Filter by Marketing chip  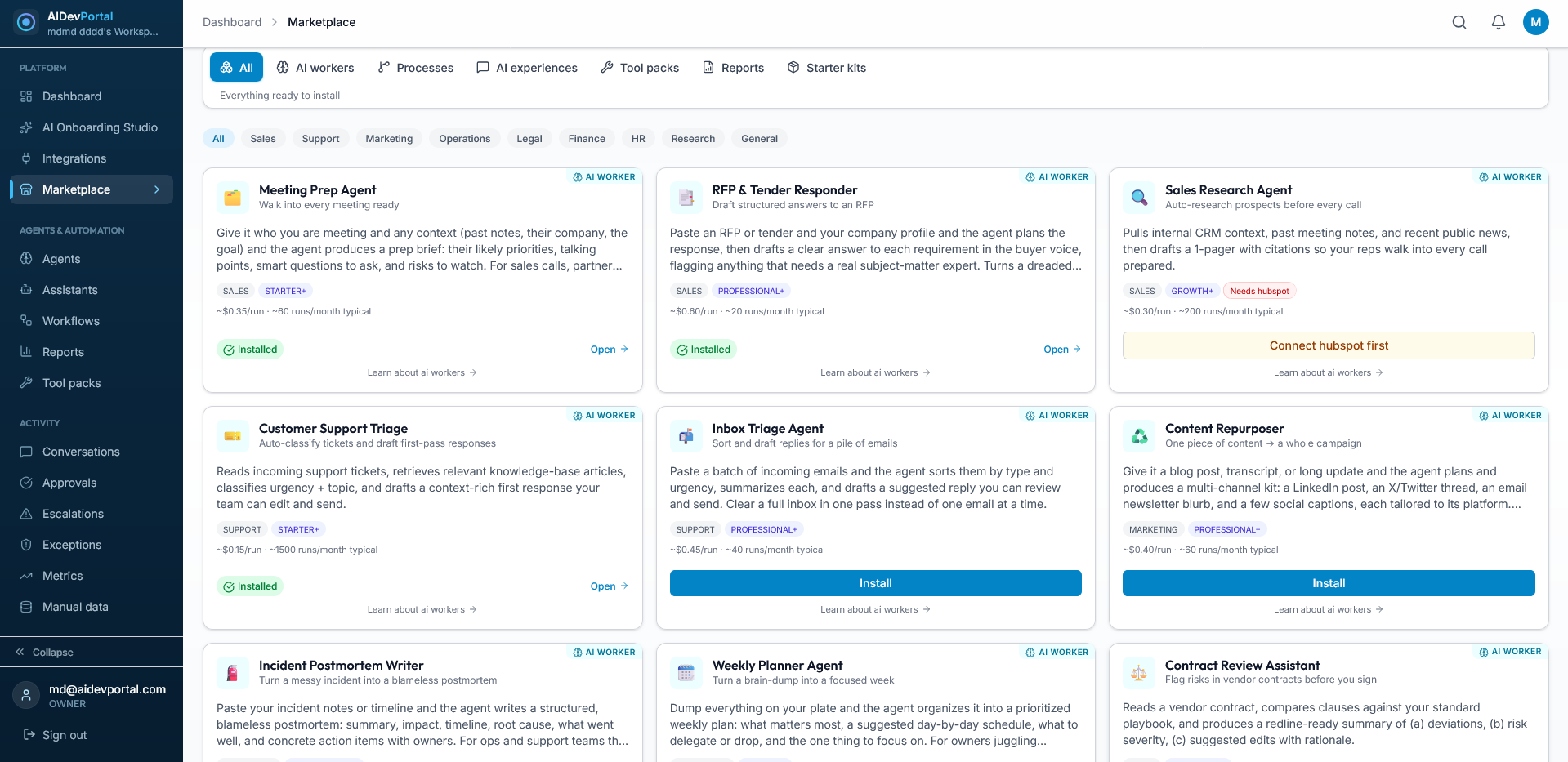click(x=389, y=139)
